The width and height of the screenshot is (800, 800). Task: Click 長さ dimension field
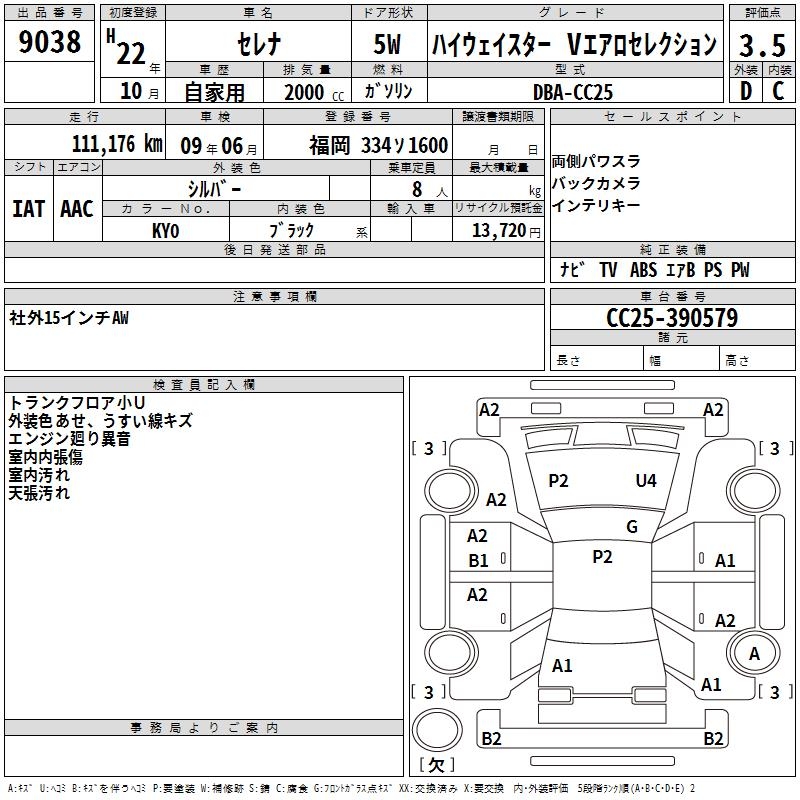click(596, 358)
